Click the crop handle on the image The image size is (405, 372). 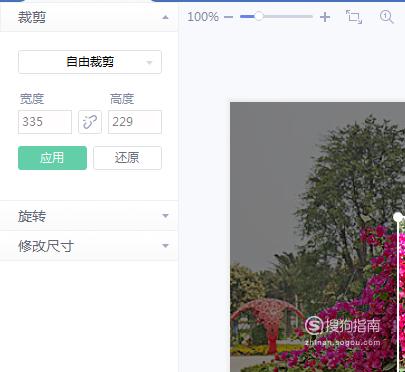tap(398, 217)
